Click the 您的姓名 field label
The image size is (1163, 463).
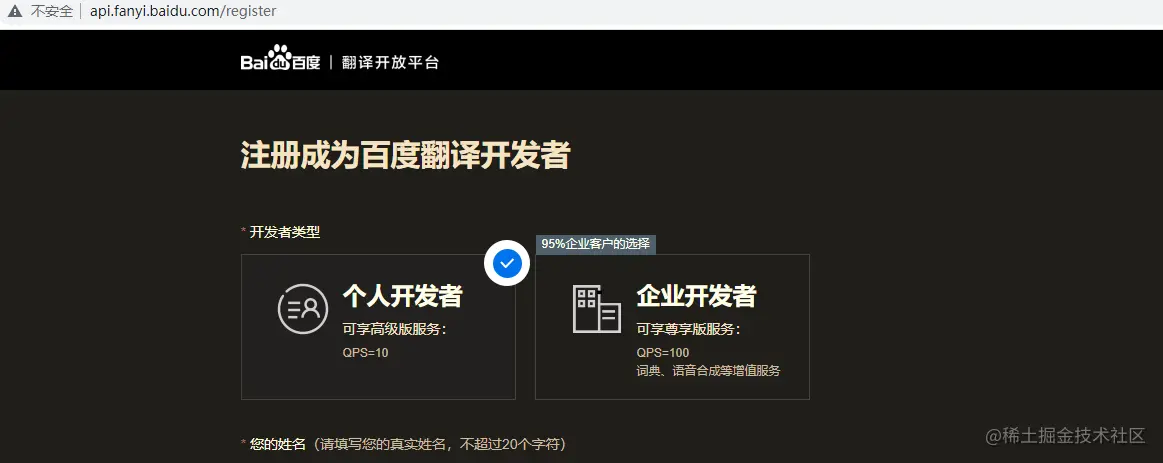pyautogui.click(x=277, y=444)
